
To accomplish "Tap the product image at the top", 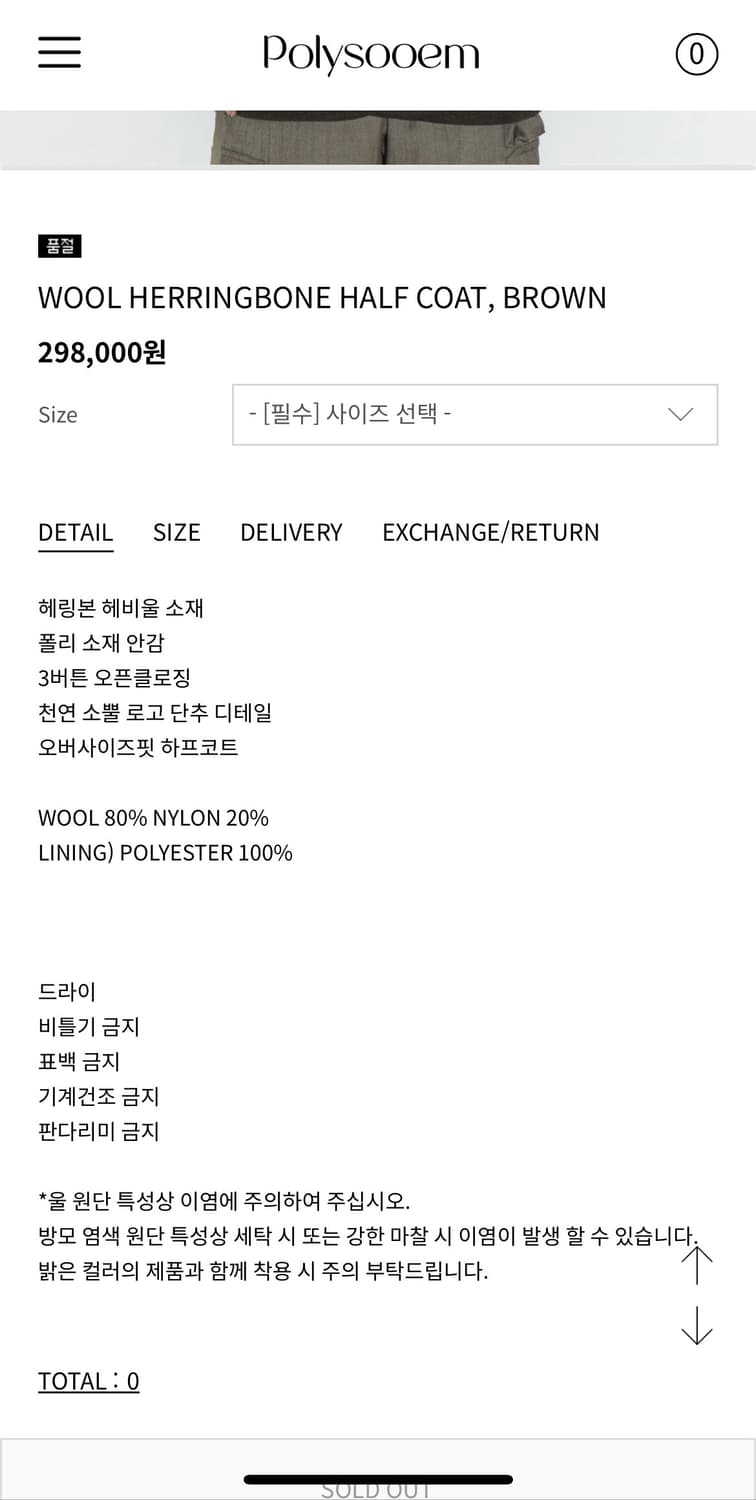I will click(378, 138).
